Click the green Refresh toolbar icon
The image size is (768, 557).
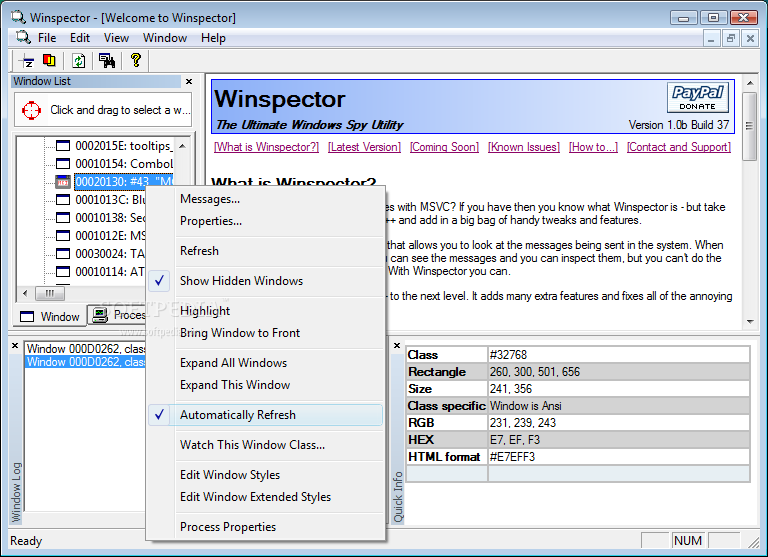[78, 61]
